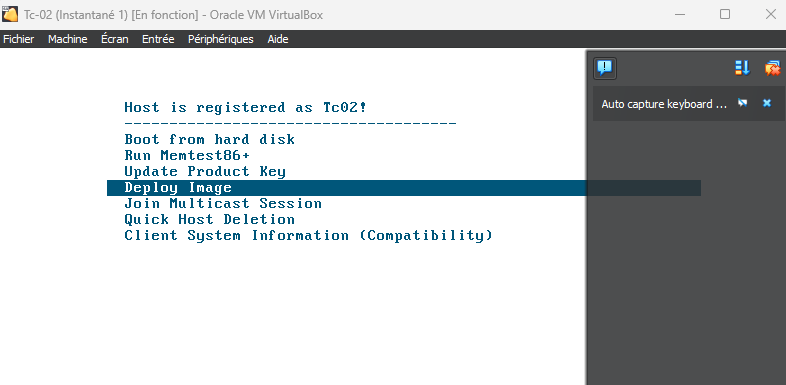This screenshot has width=786, height=385.
Task: Select Update Product Key option
Action: 205,171
